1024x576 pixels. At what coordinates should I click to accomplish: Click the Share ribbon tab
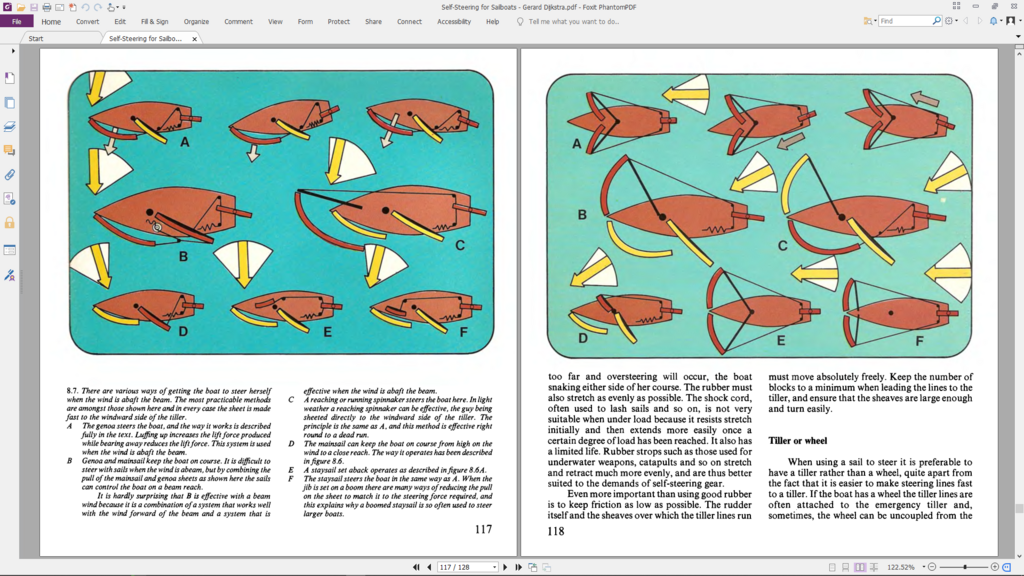(374, 22)
